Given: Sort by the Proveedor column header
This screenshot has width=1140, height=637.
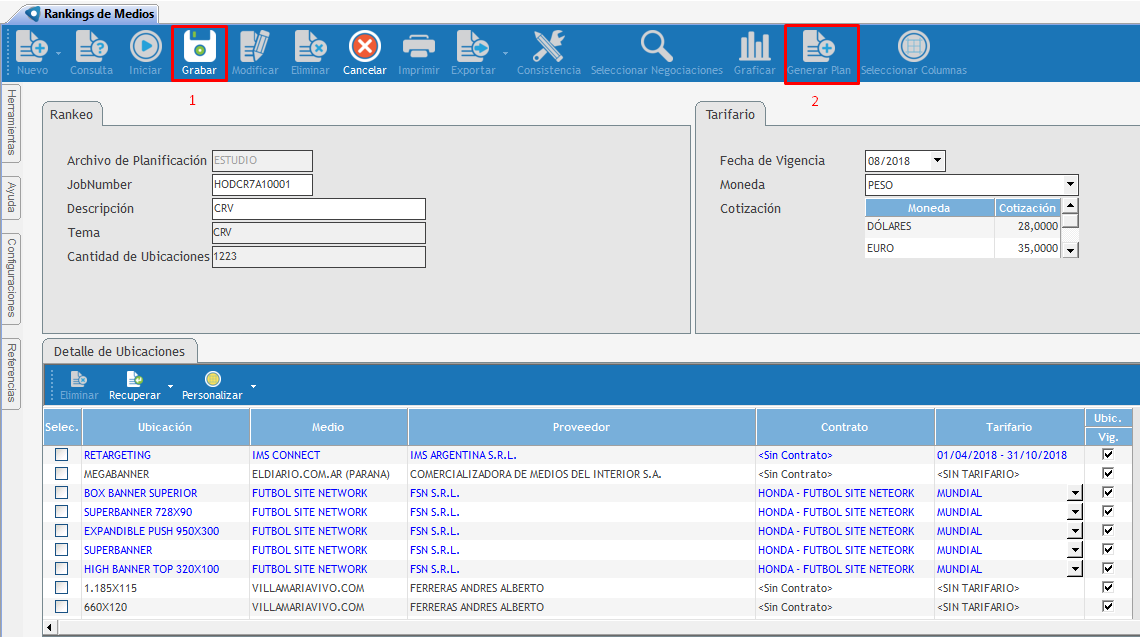Looking at the screenshot, I should coord(581,427).
